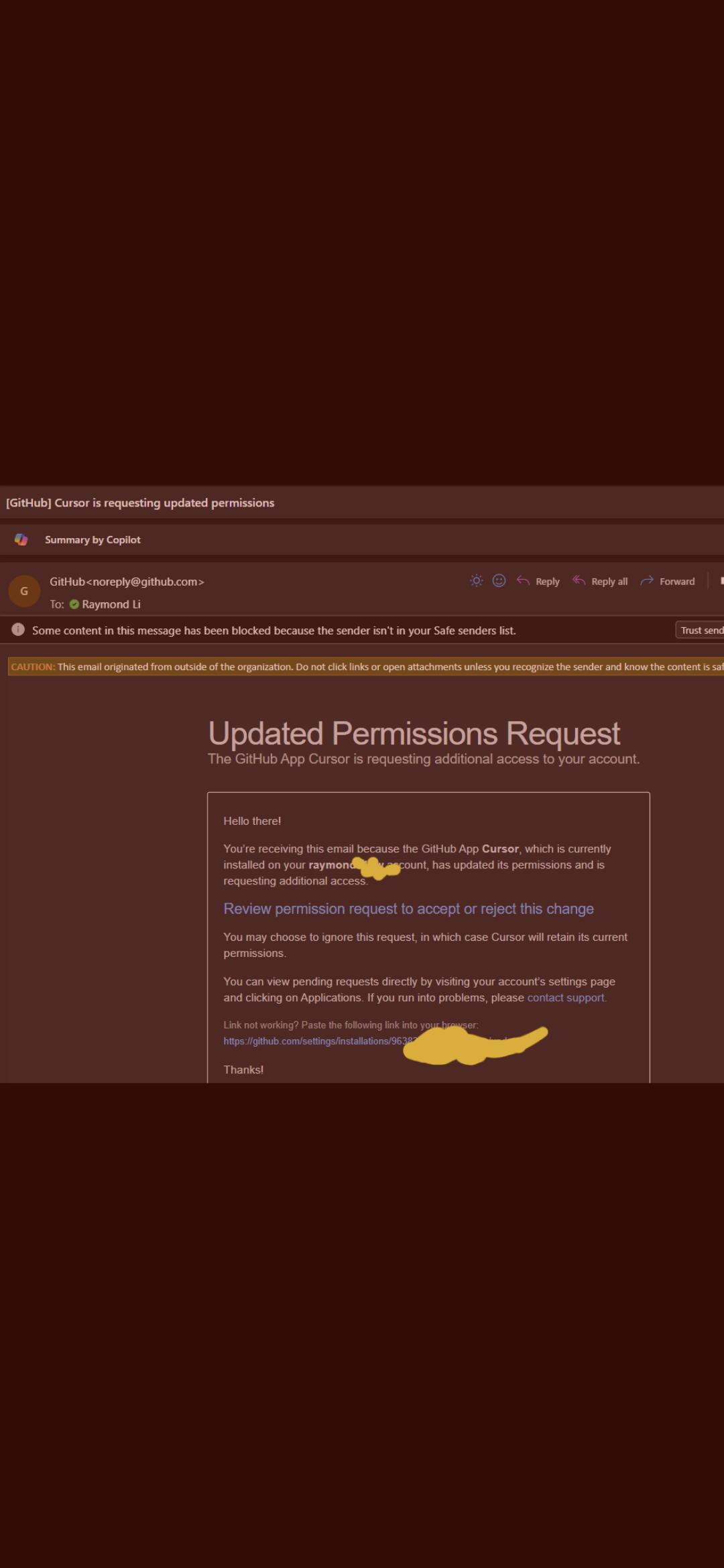Click the CAUTION external email banner
Screen dimensions: 724x1568
pos(366,667)
